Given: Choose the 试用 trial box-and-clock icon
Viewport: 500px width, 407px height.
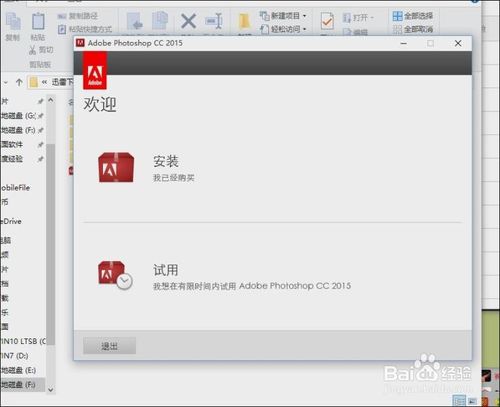Looking at the screenshot, I should [x=115, y=275].
